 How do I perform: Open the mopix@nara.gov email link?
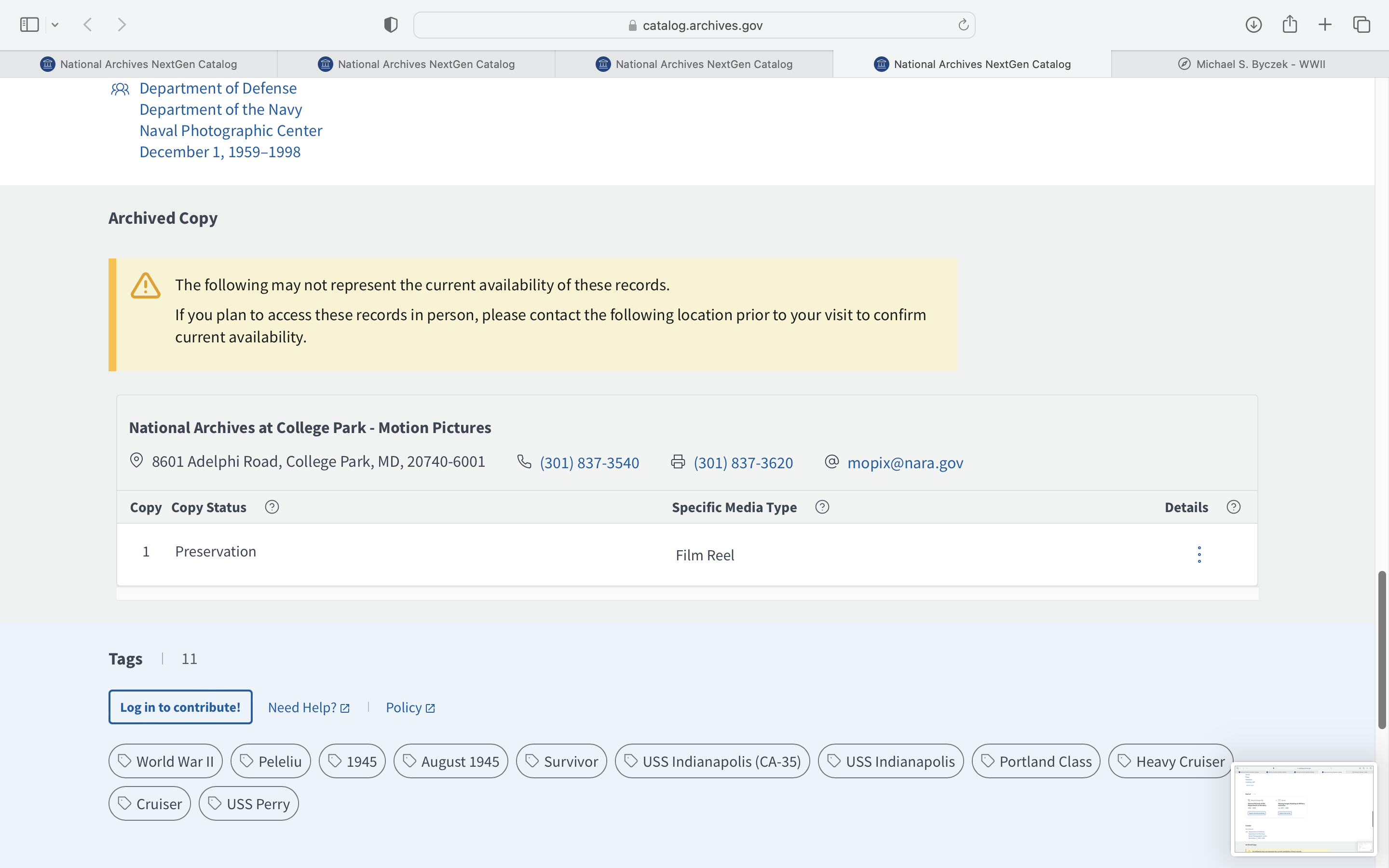[x=905, y=463]
